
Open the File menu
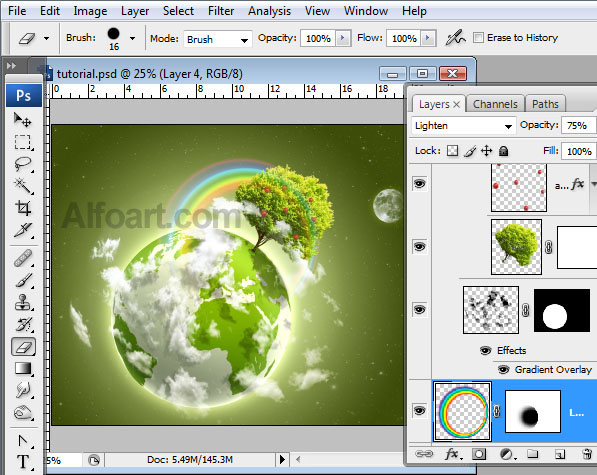pyautogui.click(x=17, y=11)
